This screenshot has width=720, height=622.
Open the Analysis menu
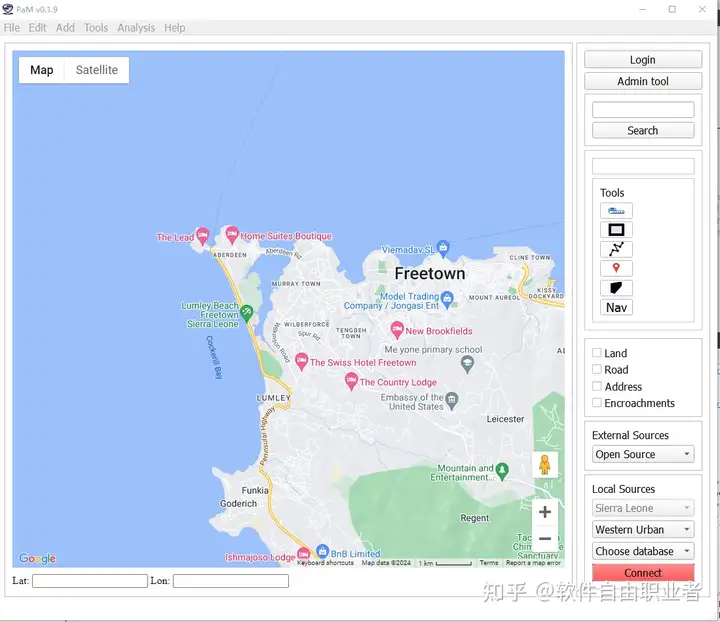point(136,28)
